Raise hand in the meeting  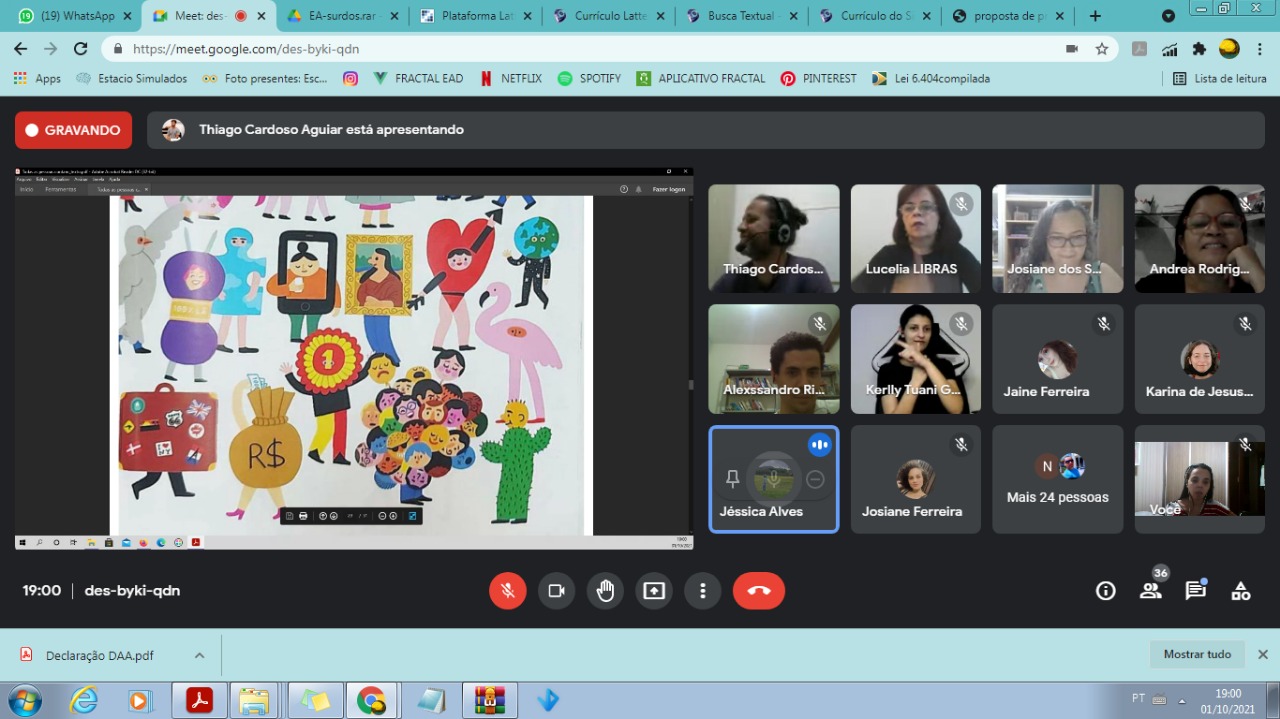pos(605,591)
